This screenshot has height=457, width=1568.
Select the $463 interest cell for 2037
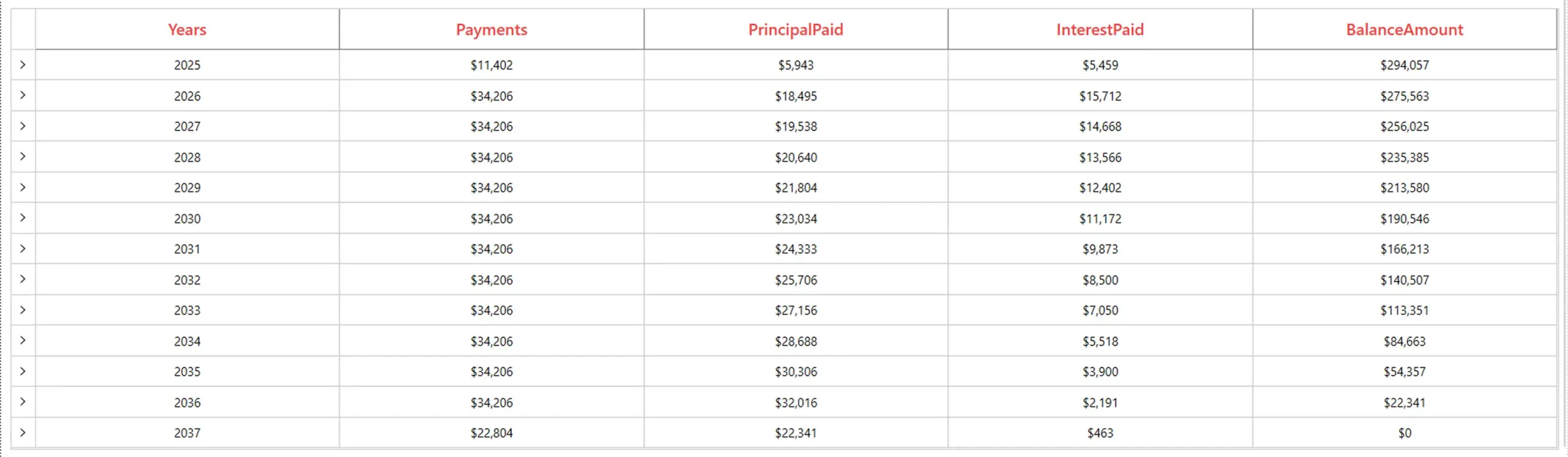tap(1099, 432)
